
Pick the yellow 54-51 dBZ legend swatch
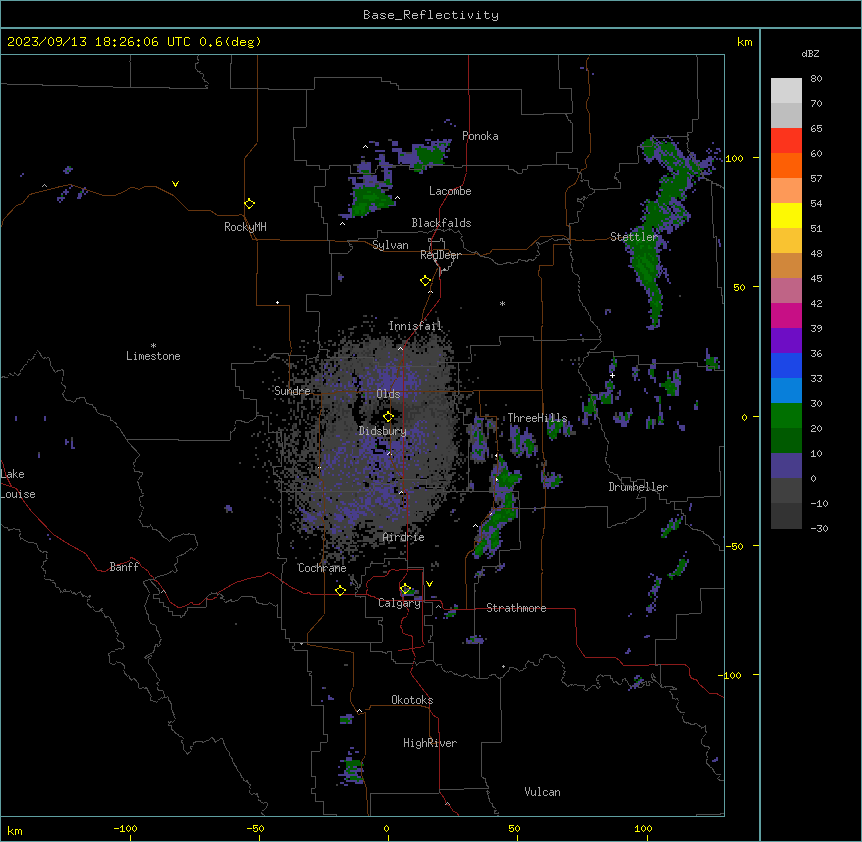[786, 215]
